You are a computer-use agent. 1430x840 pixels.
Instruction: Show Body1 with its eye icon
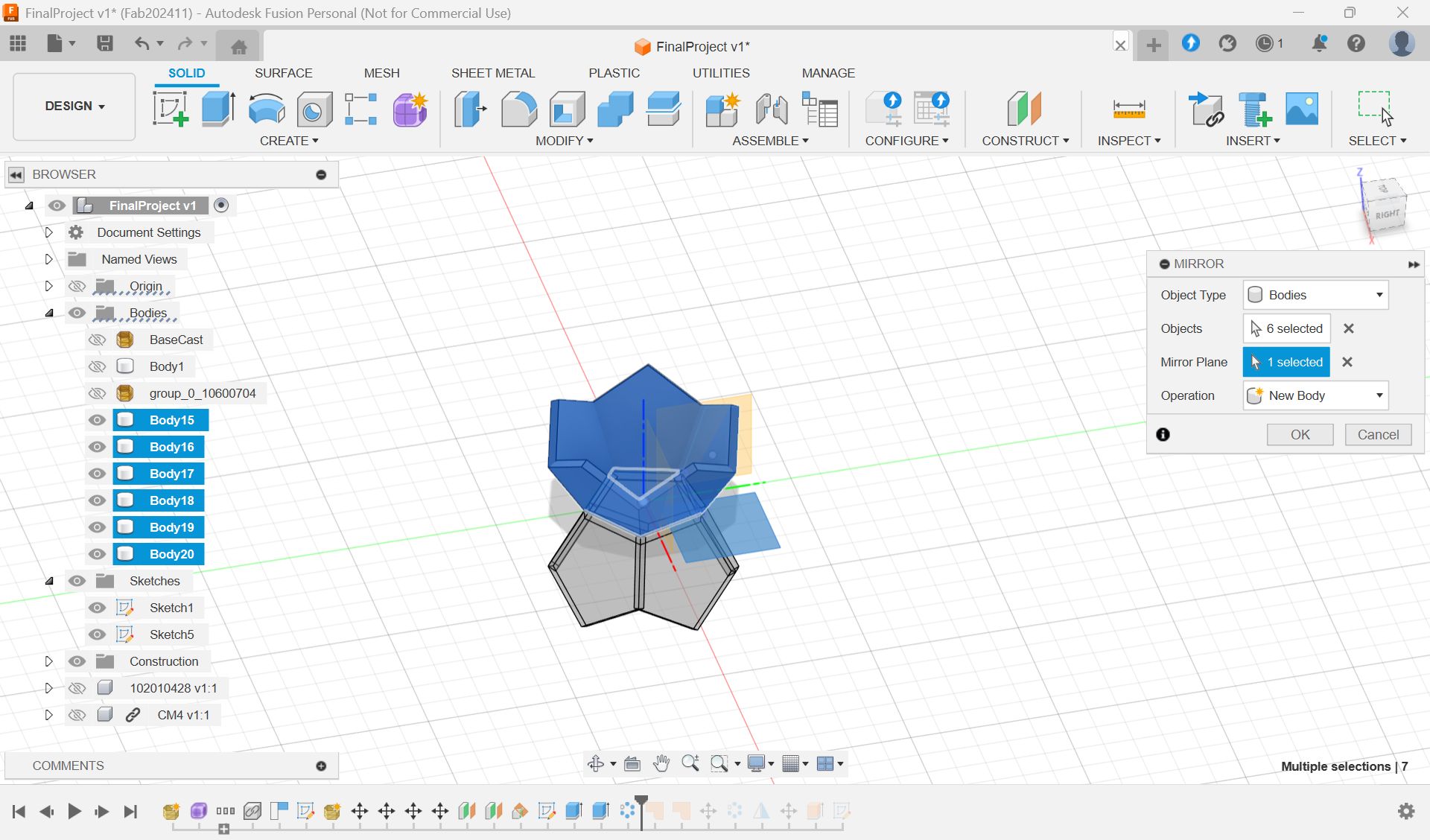pyautogui.click(x=97, y=366)
